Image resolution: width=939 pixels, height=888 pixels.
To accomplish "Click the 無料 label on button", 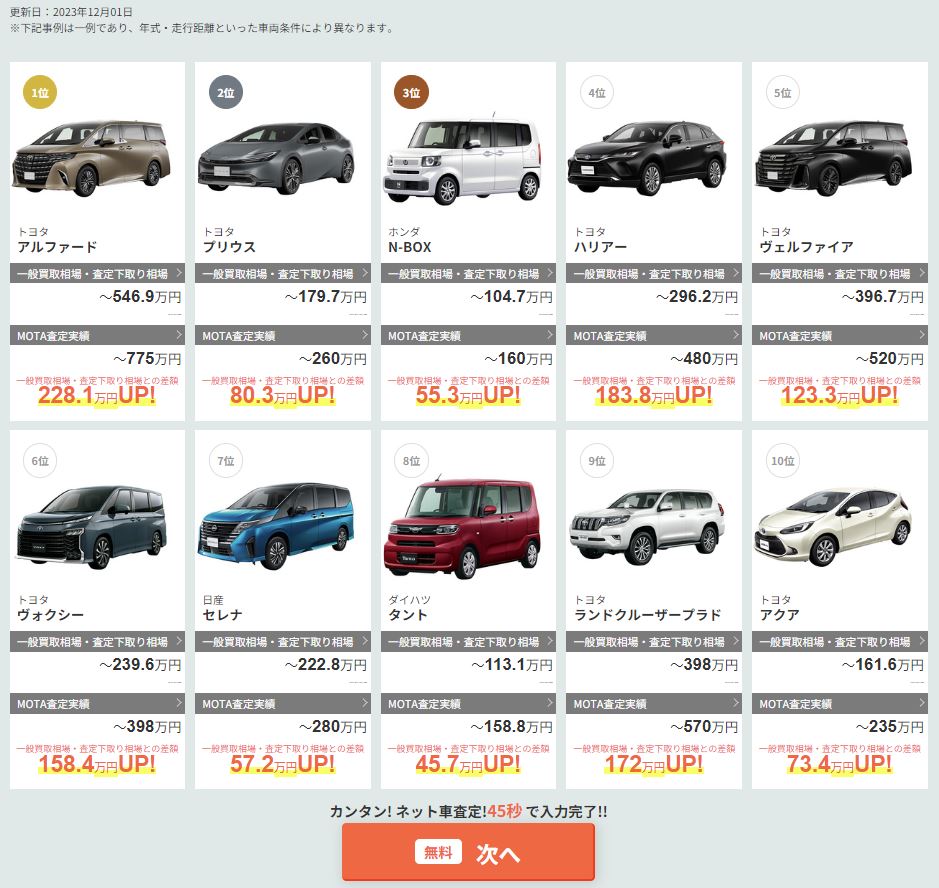I will pos(438,851).
